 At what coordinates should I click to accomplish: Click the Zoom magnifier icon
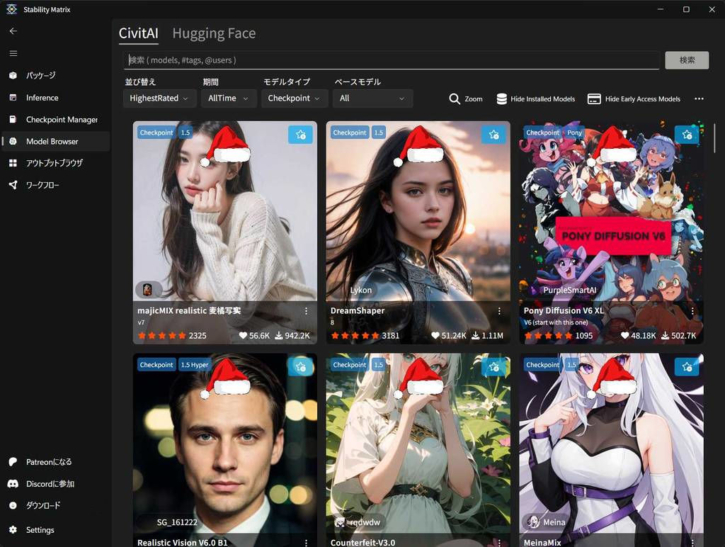(x=455, y=99)
